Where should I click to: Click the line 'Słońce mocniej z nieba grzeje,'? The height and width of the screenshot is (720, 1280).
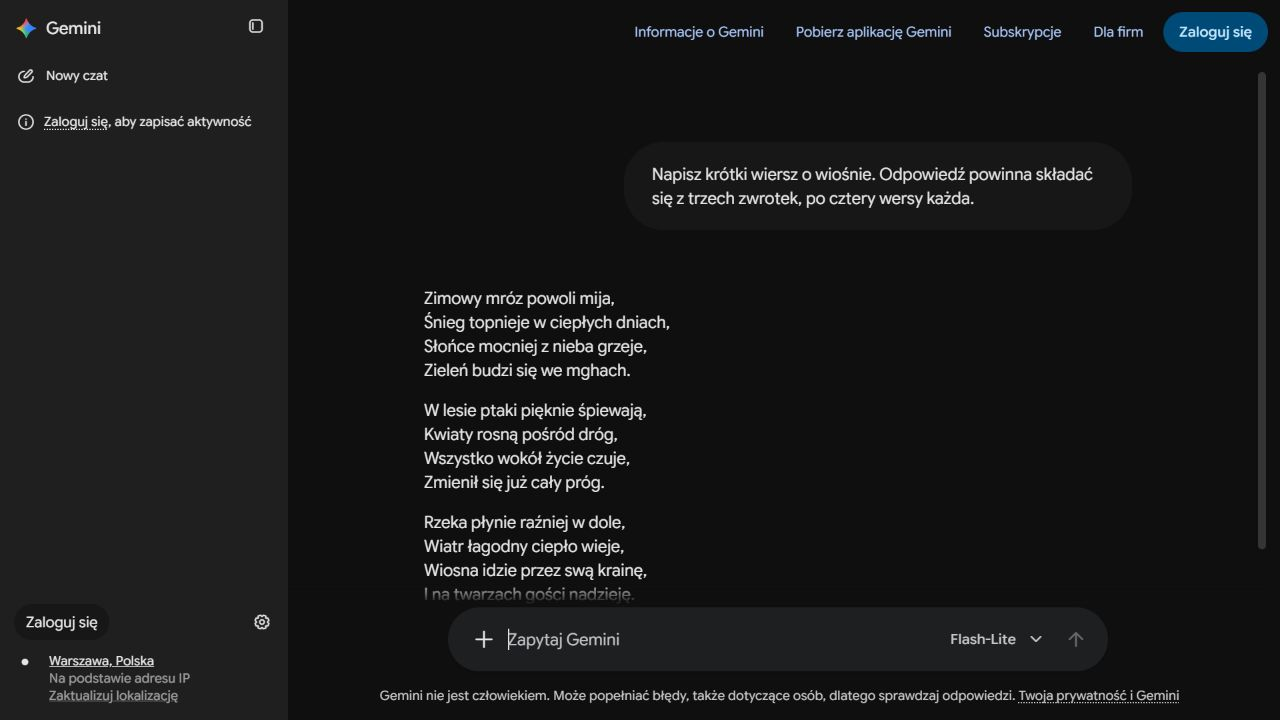point(535,346)
